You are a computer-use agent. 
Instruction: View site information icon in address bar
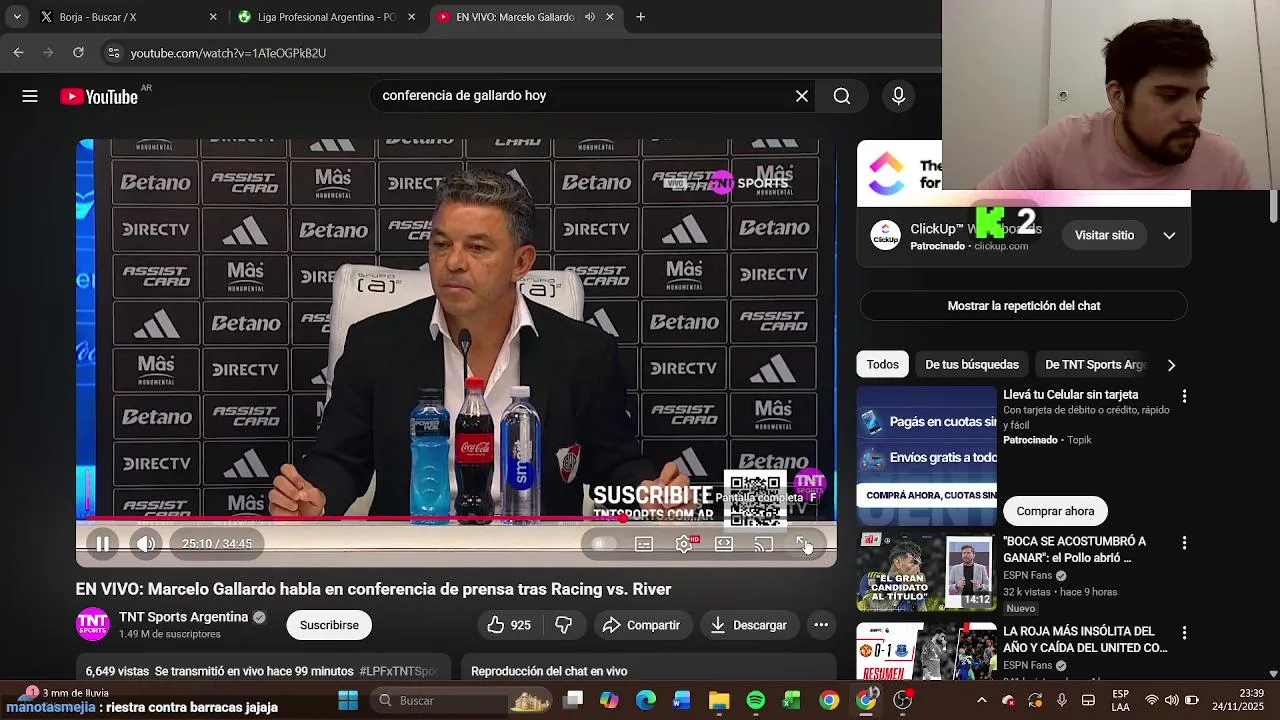(113, 53)
